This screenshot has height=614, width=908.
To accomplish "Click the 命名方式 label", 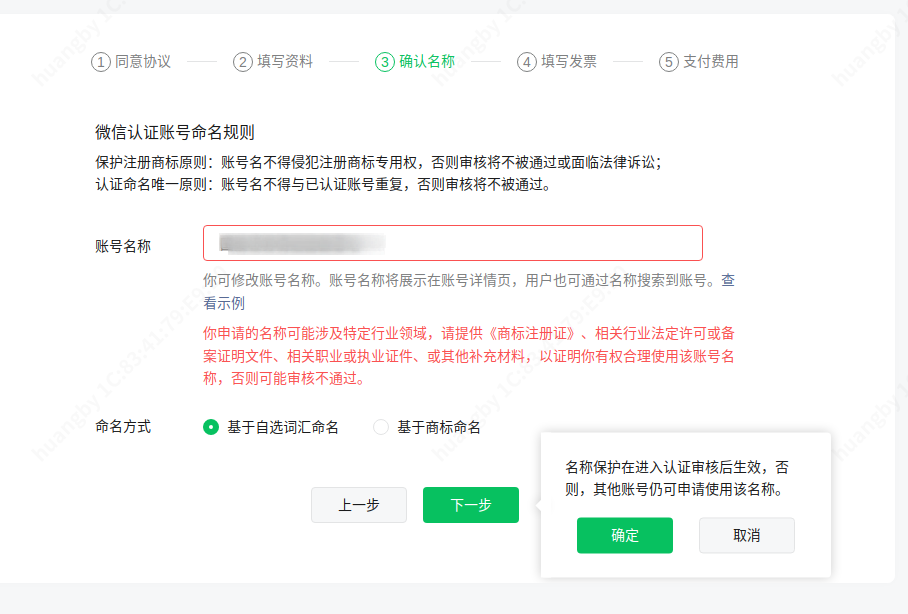I will [x=123, y=427].
